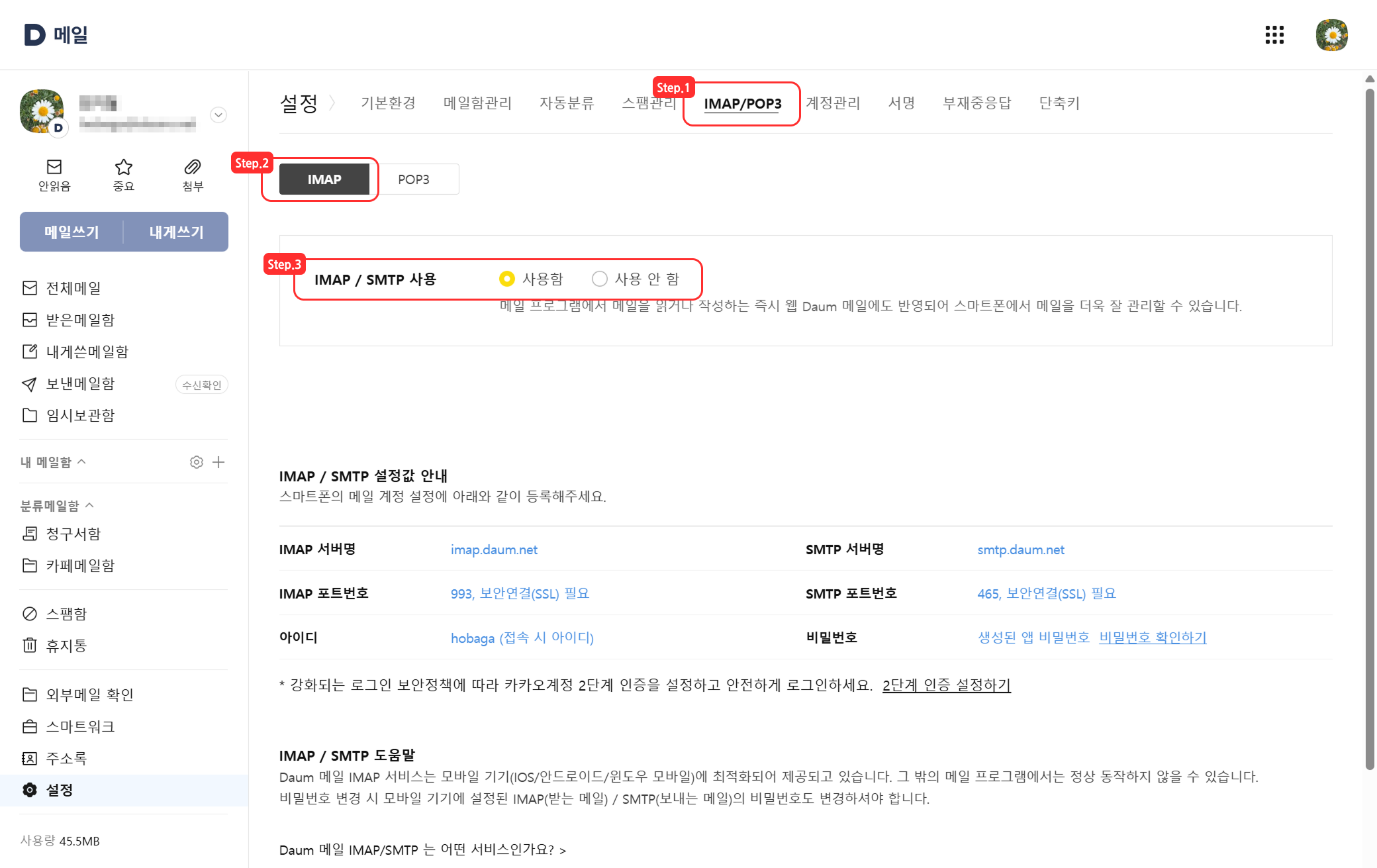Click 내게쓰기 button
Image resolution: width=1377 pixels, height=868 pixels.
pos(176,232)
